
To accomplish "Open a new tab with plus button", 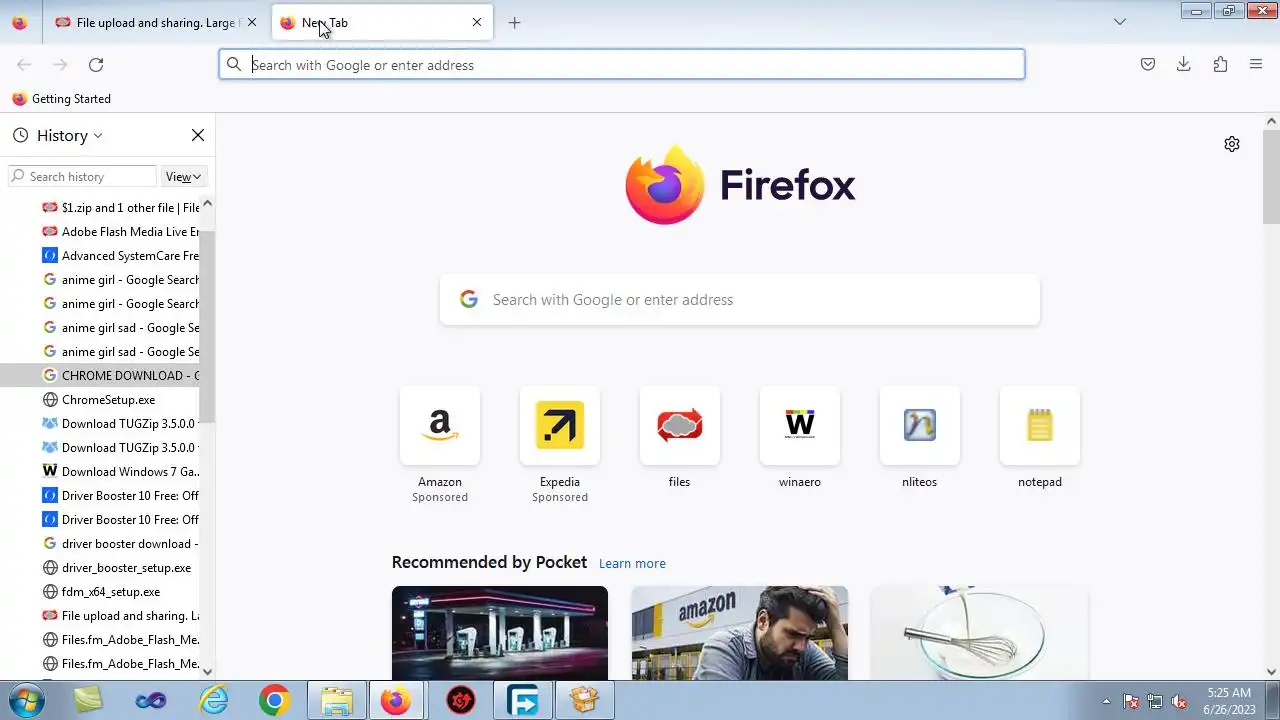I will 514,22.
